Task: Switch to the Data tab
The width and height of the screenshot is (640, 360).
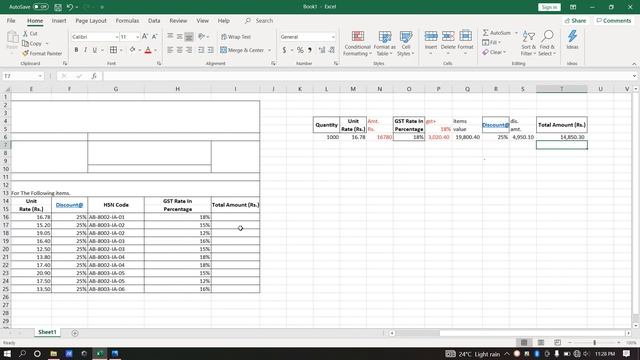Action: coord(154,20)
